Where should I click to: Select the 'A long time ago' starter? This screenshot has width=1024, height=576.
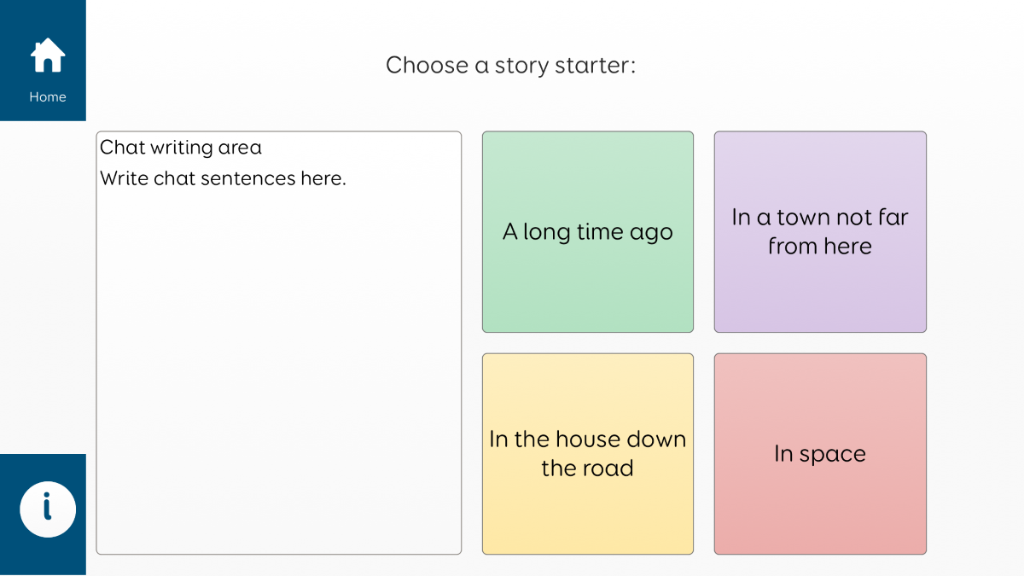coord(587,232)
